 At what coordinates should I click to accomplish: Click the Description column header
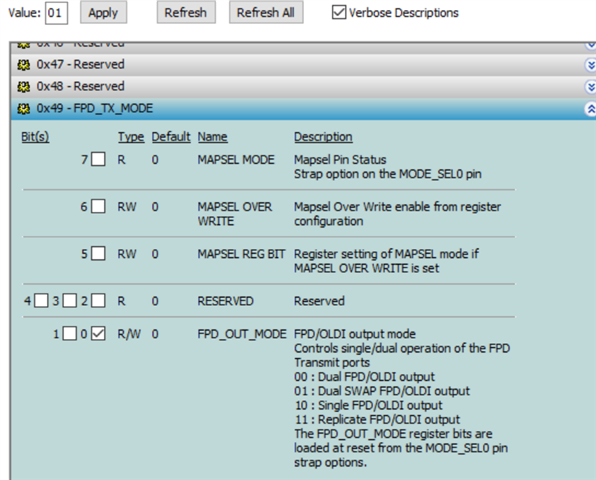[323, 137]
